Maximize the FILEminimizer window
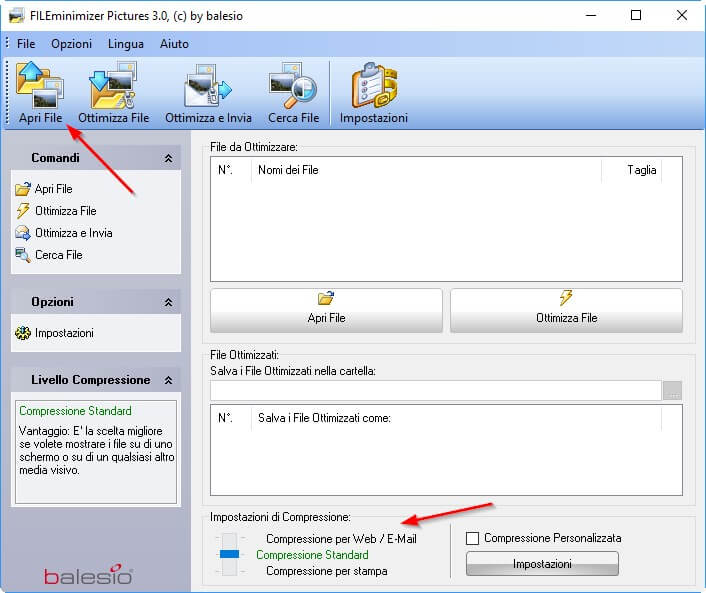 click(636, 15)
